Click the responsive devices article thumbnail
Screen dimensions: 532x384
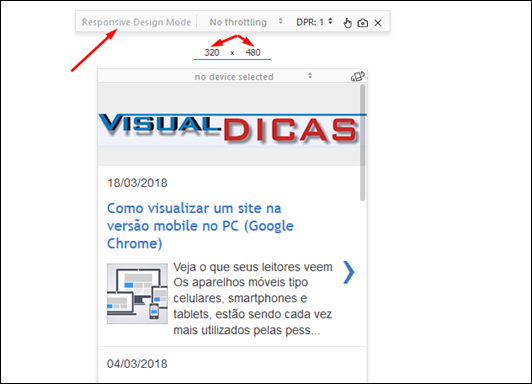(137, 293)
